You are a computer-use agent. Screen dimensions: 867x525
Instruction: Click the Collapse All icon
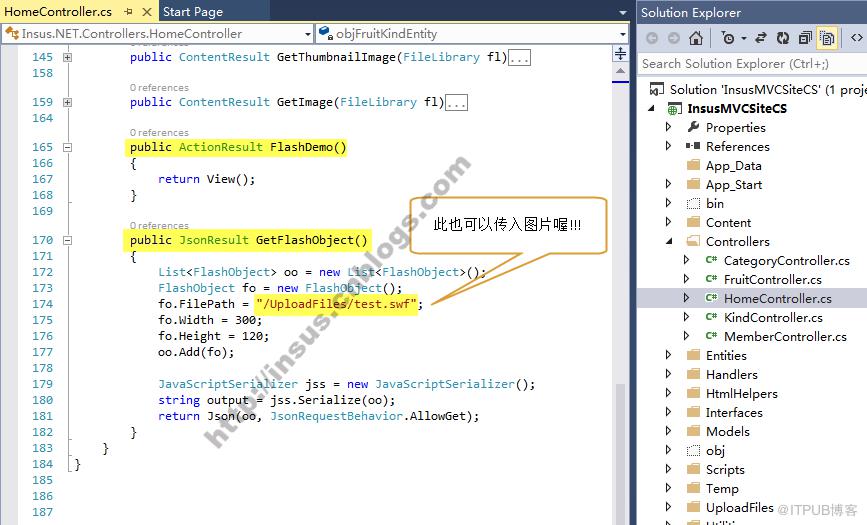(x=805, y=38)
